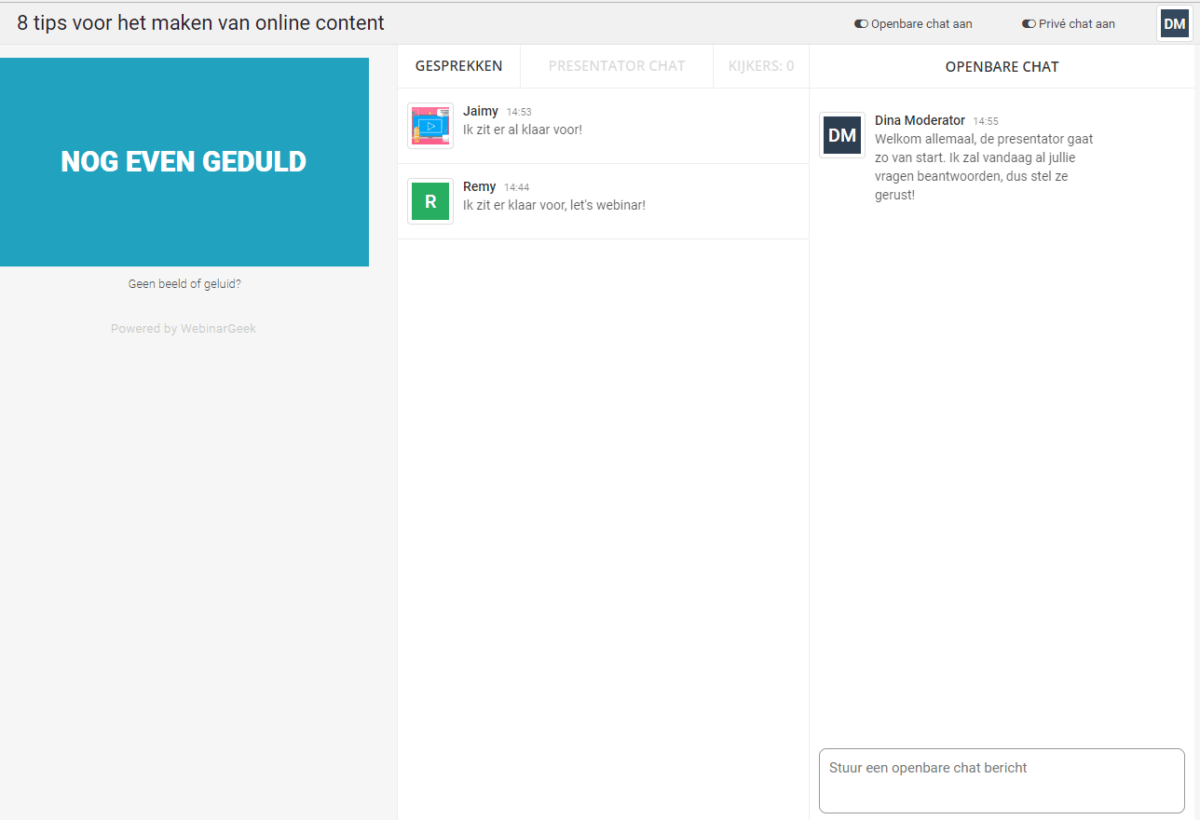Viewport: 1200px width, 820px height.
Task: Click Remy's green R avatar
Action: pos(430,201)
